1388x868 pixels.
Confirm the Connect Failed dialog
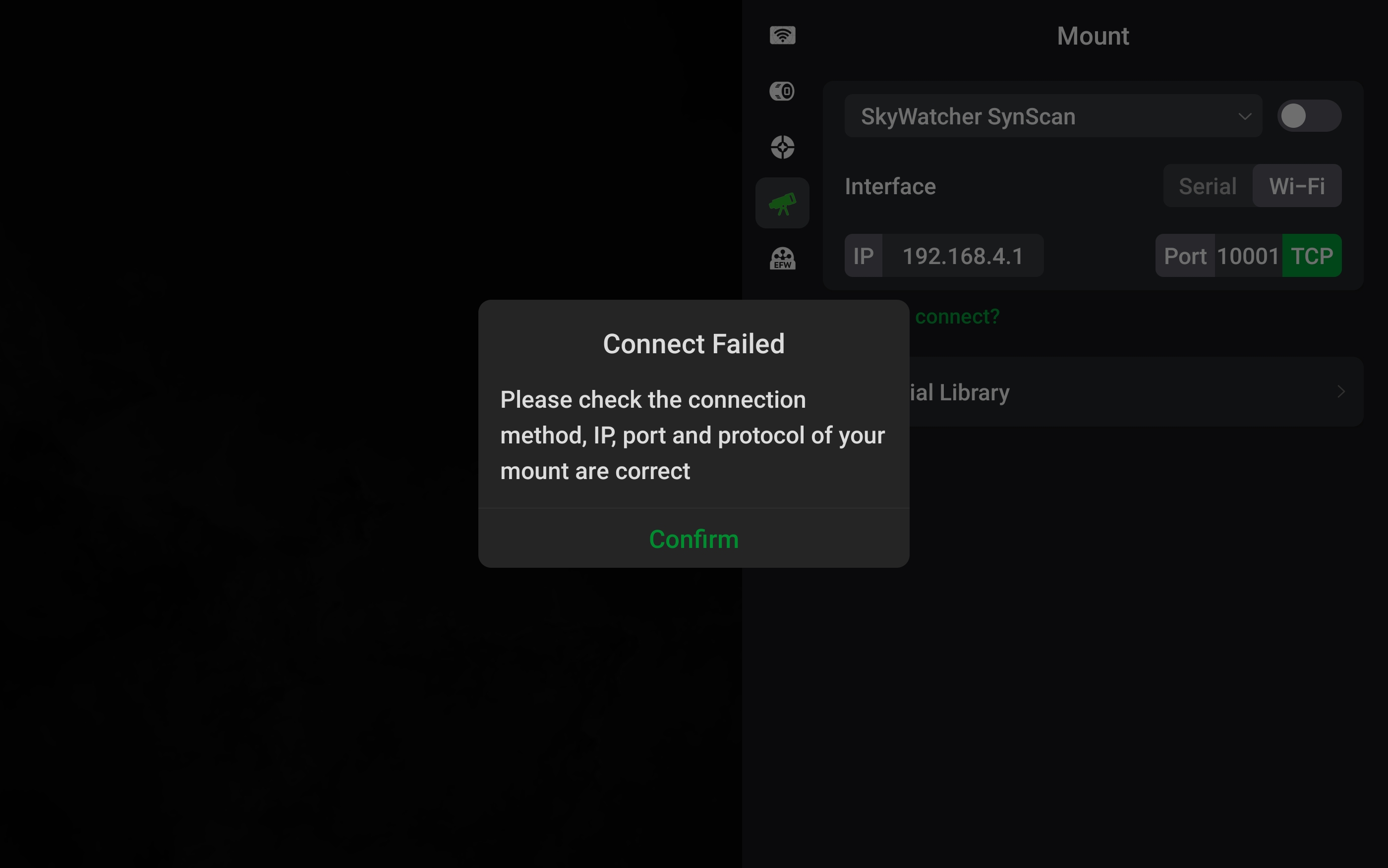[x=693, y=539]
